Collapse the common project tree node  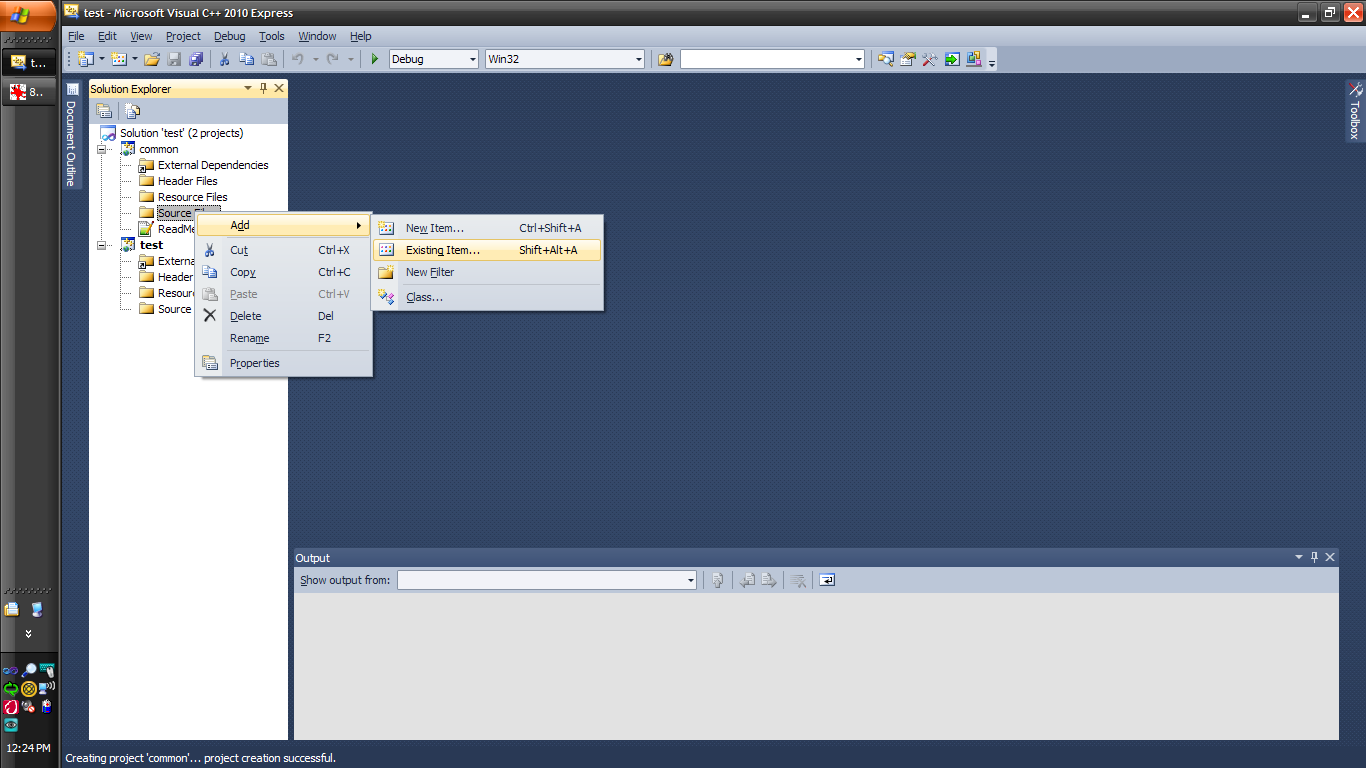(102, 149)
